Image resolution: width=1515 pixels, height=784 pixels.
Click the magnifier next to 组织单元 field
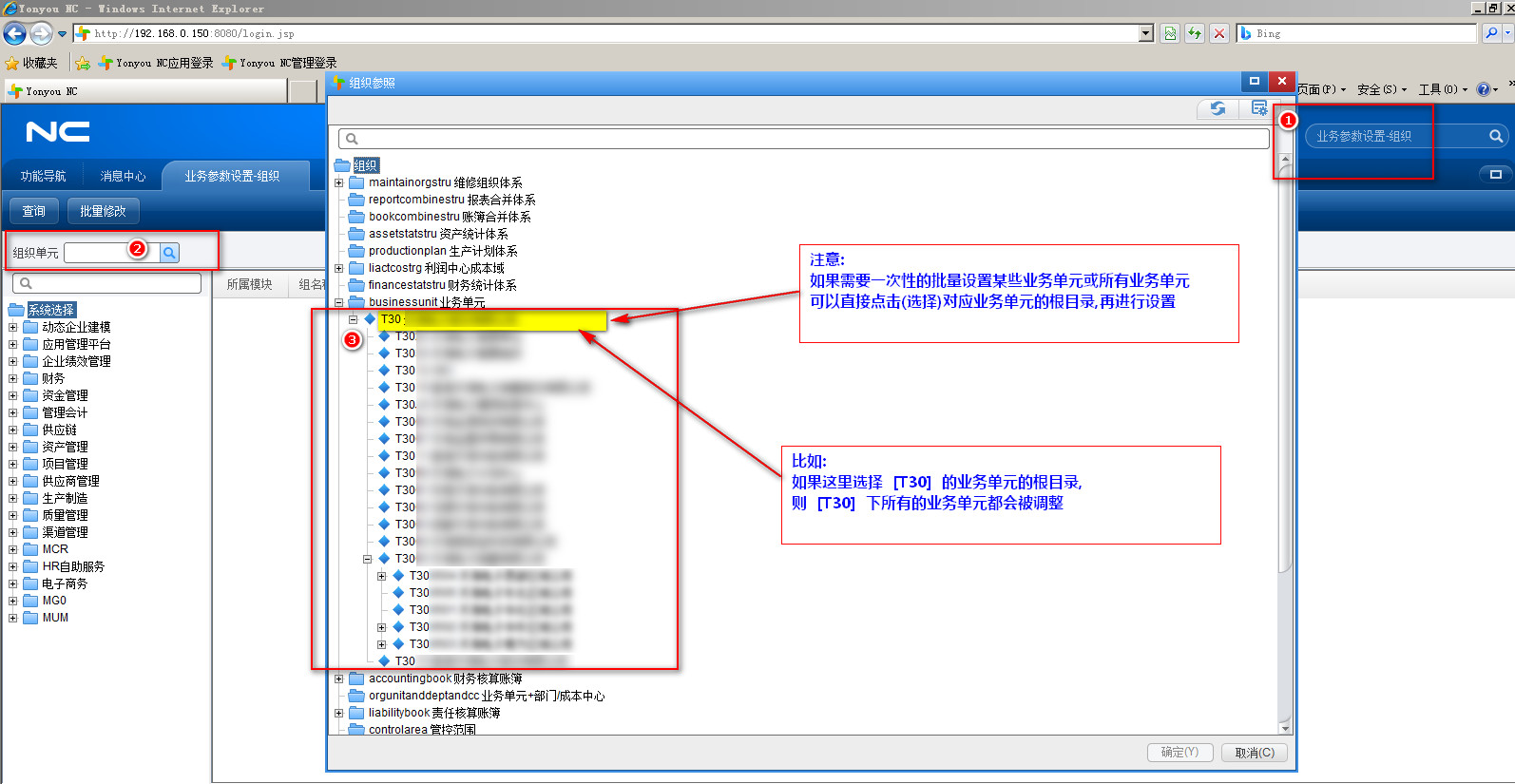(169, 253)
